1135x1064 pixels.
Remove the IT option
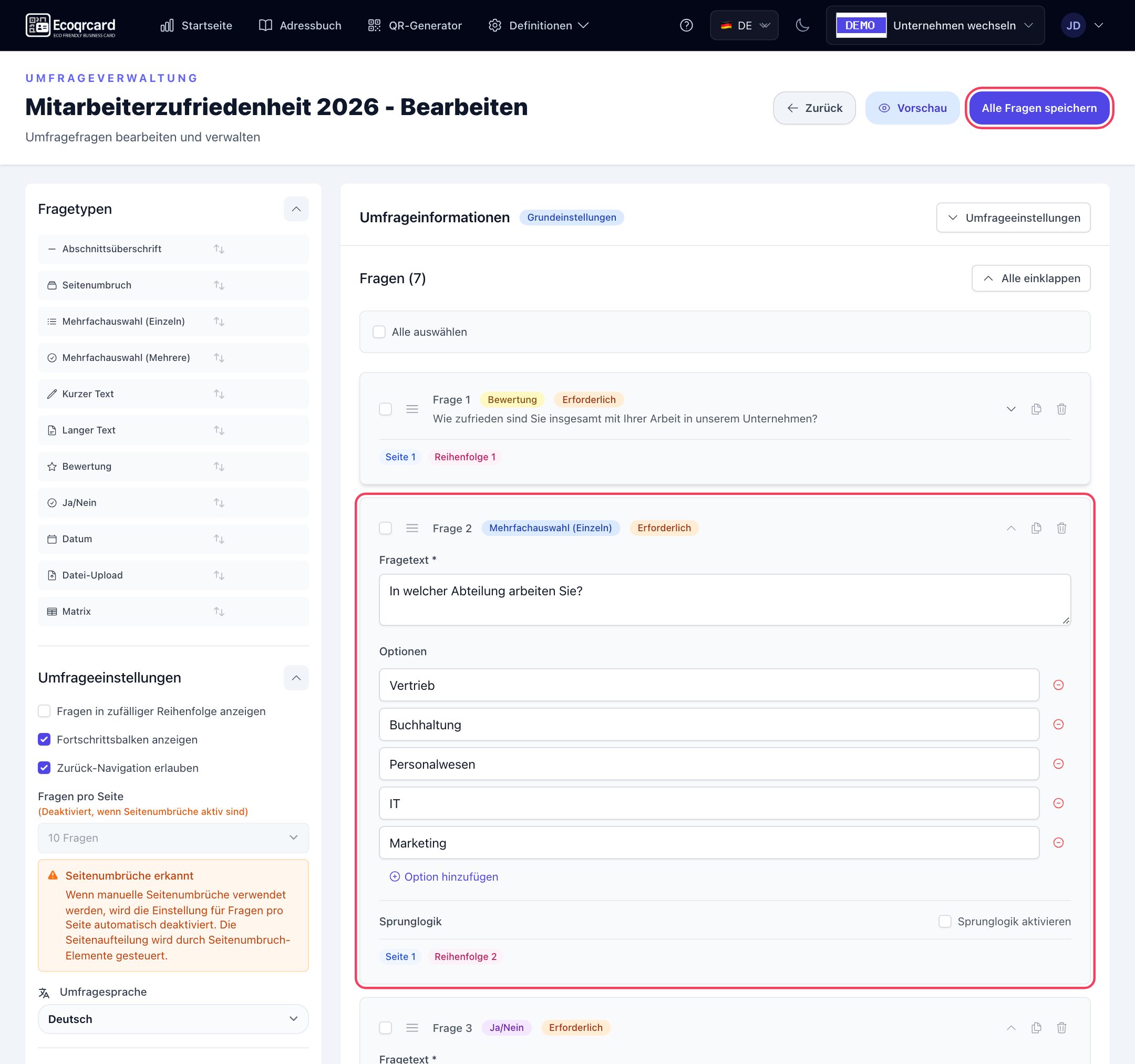pos(1058,803)
